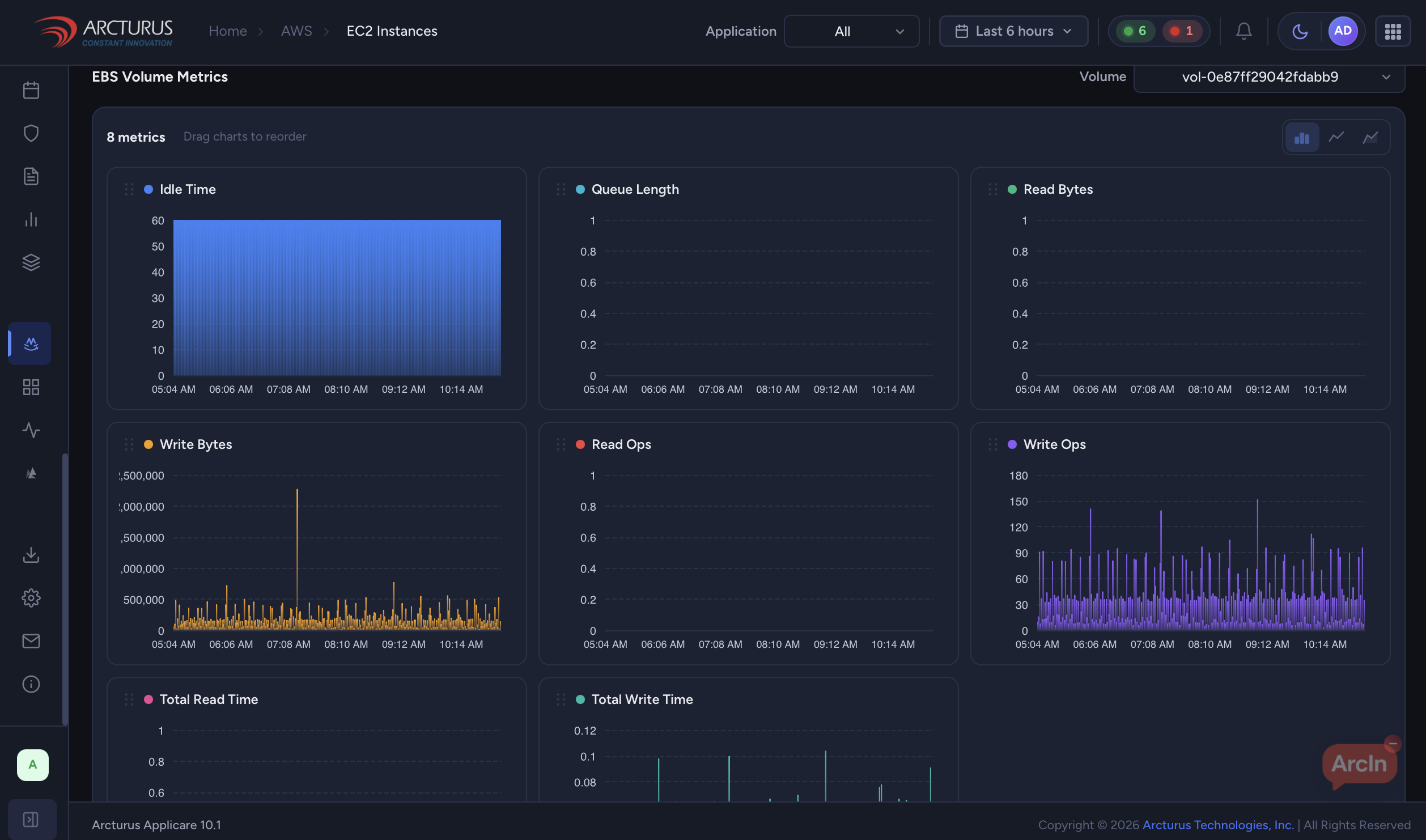Open the dashboard grid sidebar icon
Viewport: 1426px width, 840px height.
(x=31, y=387)
